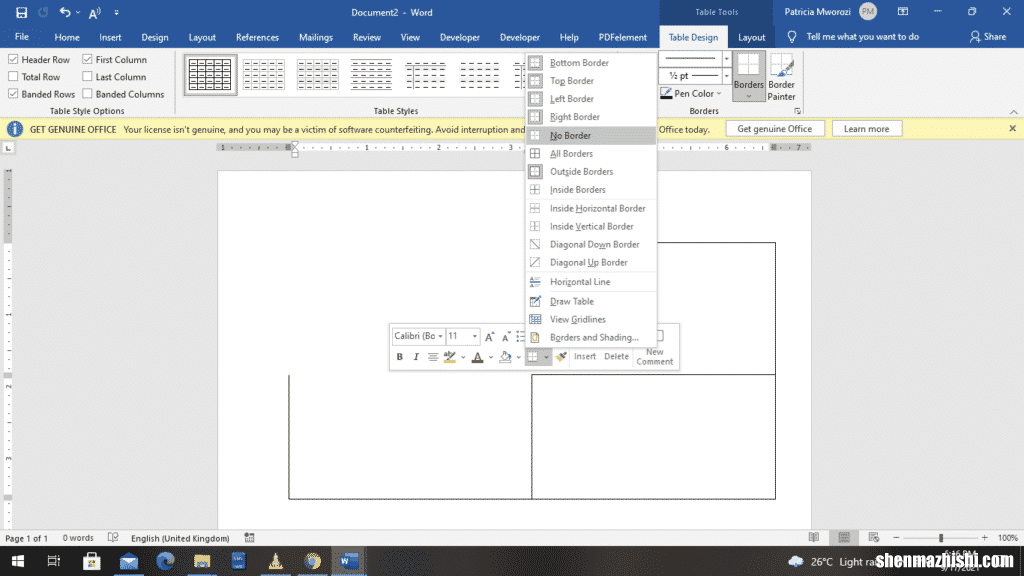The width and height of the screenshot is (1024, 576).
Task: Click the Tell me what you want to do box
Action: click(862, 37)
